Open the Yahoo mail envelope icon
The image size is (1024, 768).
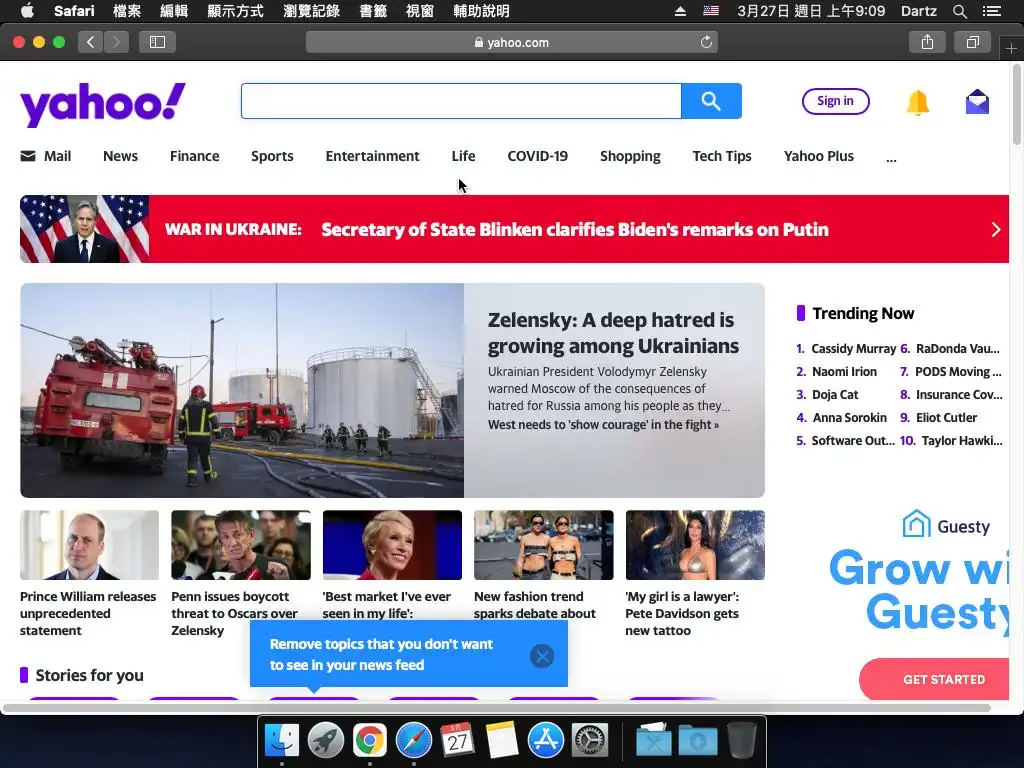[x=977, y=102]
